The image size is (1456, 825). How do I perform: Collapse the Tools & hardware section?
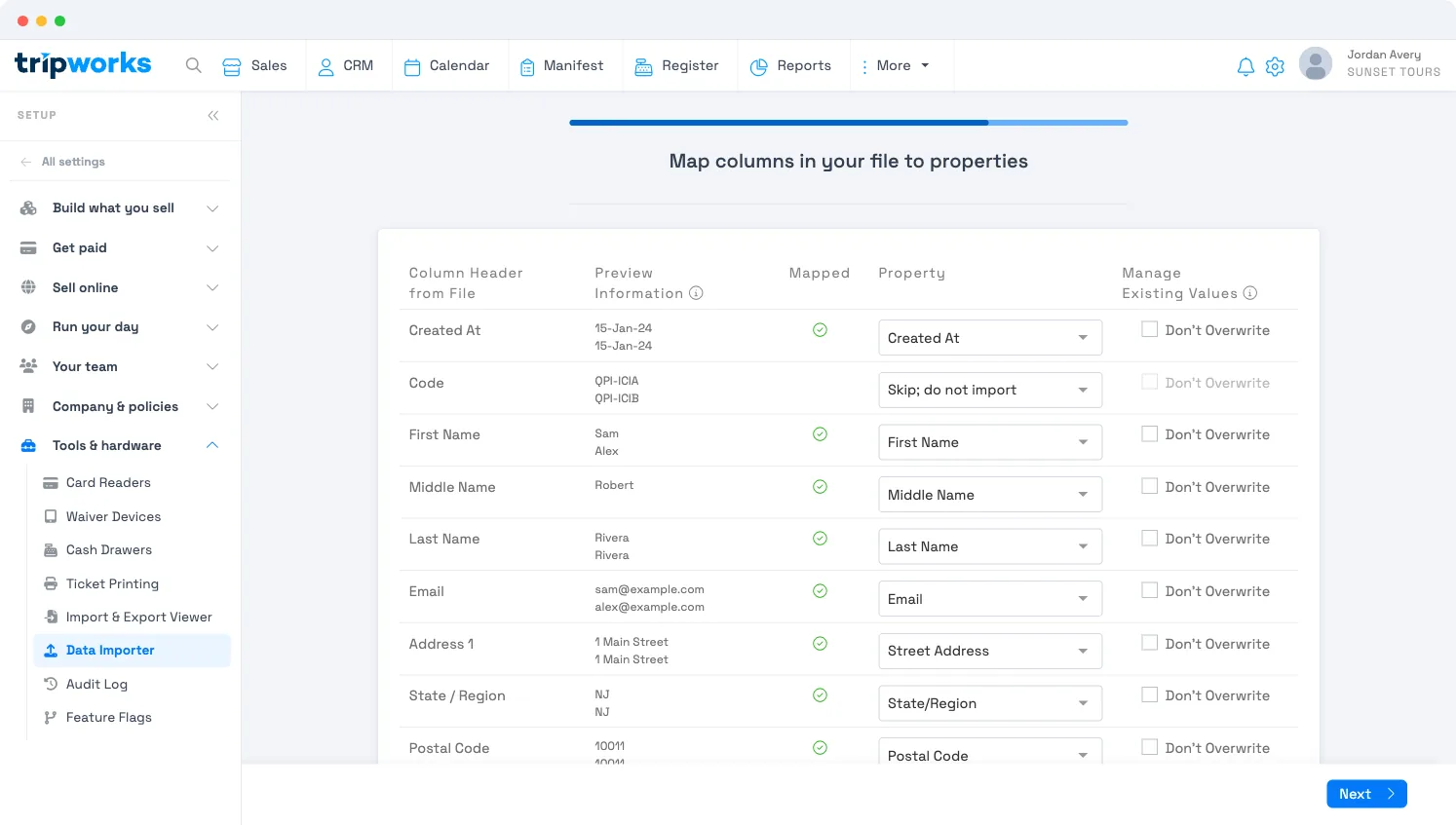pyautogui.click(x=212, y=445)
